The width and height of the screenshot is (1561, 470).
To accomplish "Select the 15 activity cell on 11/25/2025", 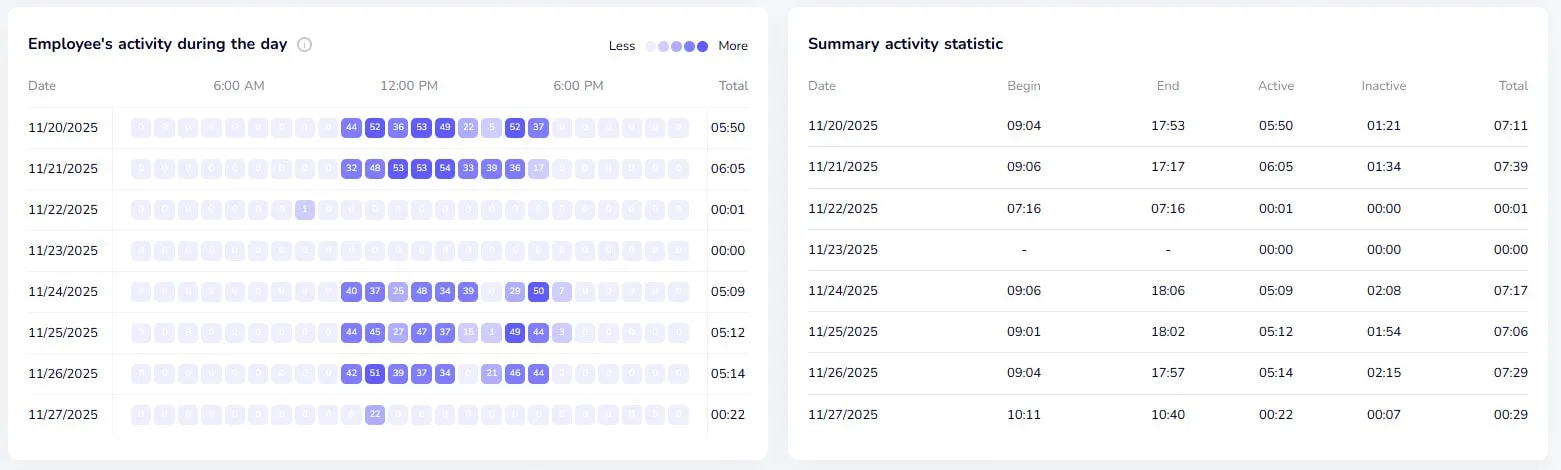I will tap(468, 333).
